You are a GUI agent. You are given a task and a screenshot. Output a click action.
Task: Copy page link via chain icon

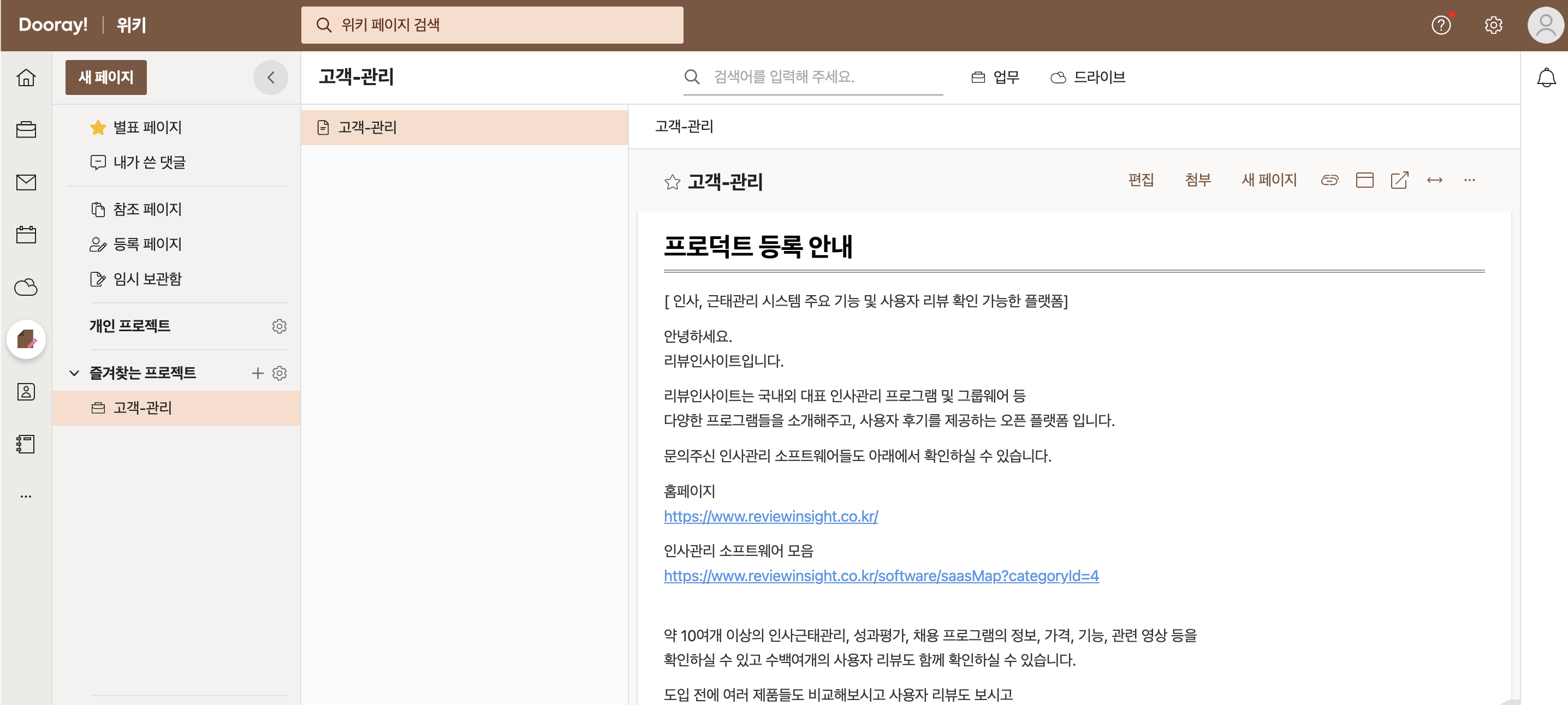point(1329,180)
